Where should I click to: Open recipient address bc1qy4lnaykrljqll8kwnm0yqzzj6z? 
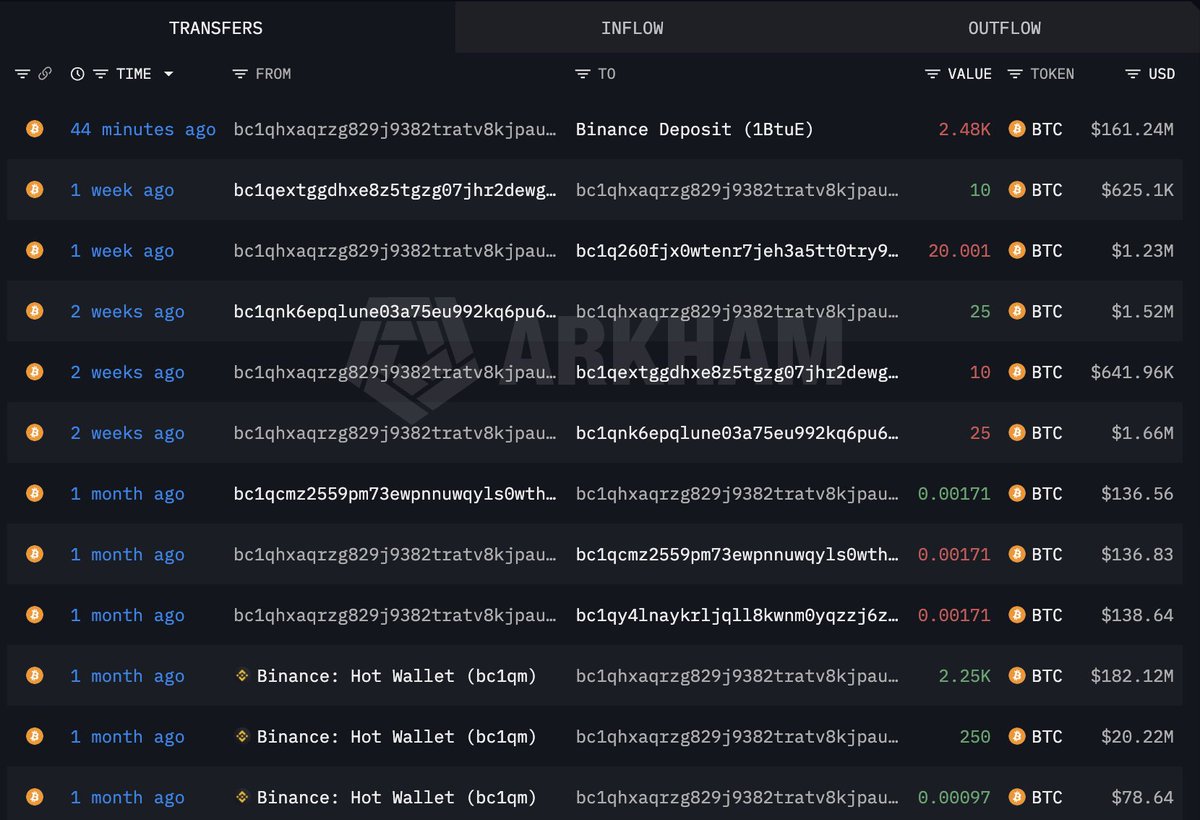[x=738, y=616]
